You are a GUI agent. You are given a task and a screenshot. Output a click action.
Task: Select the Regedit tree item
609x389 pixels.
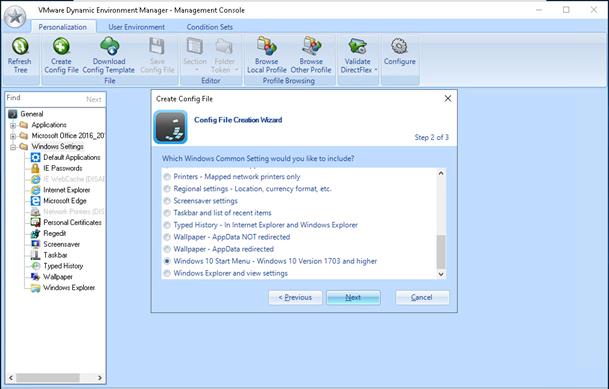(x=49, y=233)
